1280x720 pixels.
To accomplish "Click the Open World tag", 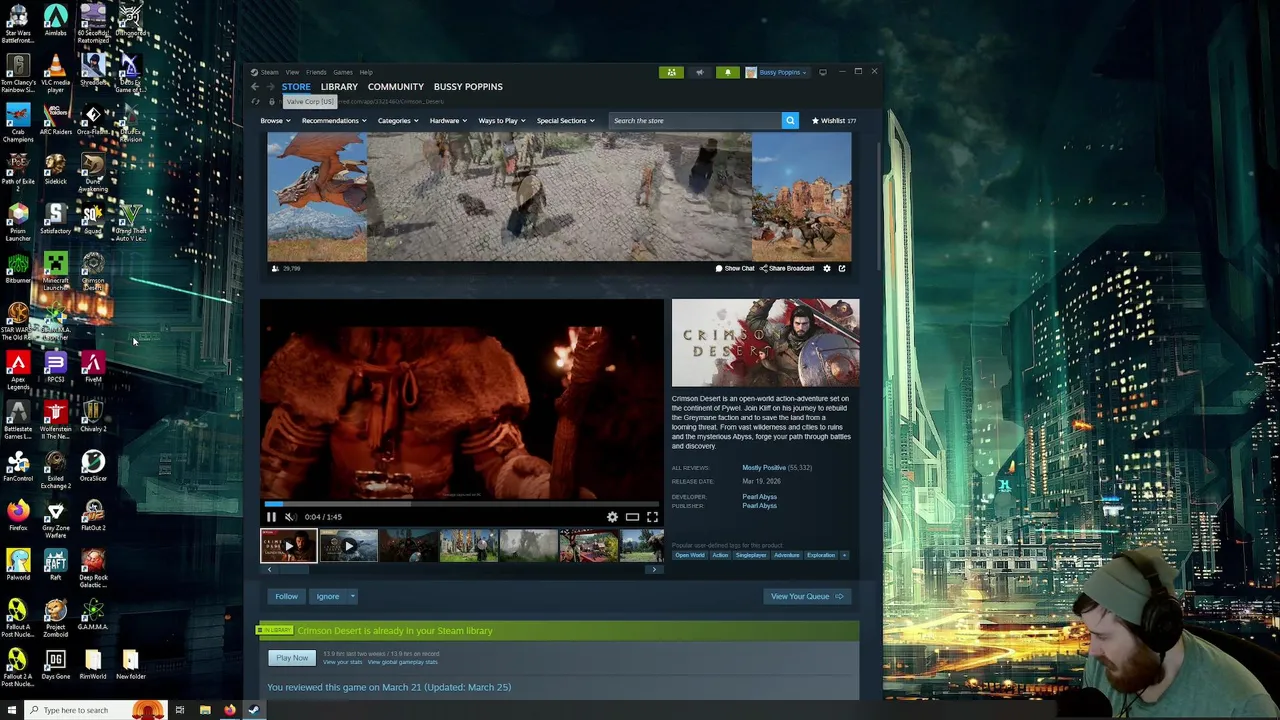I will pyautogui.click(x=689, y=555).
